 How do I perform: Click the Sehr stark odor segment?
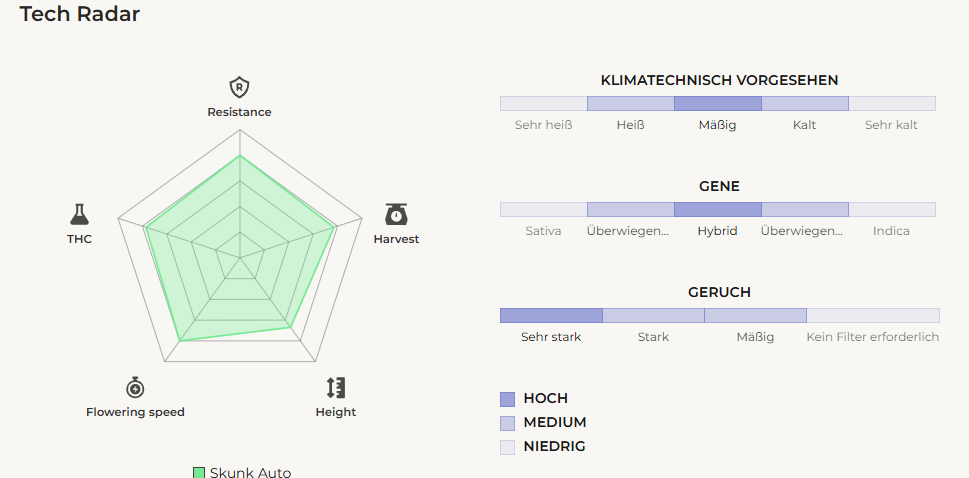pyautogui.click(x=551, y=316)
